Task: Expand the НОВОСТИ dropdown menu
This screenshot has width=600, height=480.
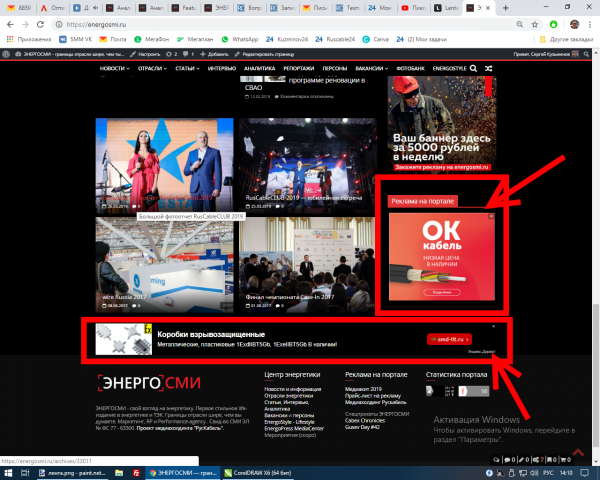Action: pos(114,69)
